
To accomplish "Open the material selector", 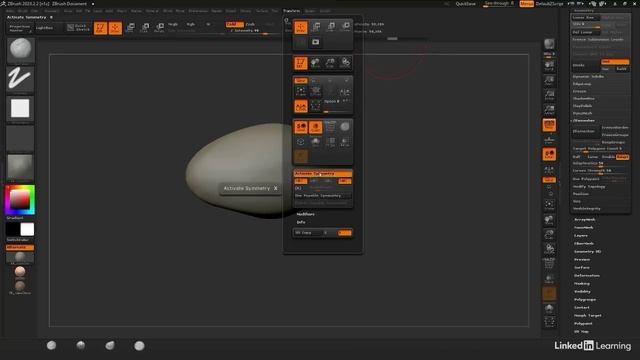I will [x=20, y=167].
